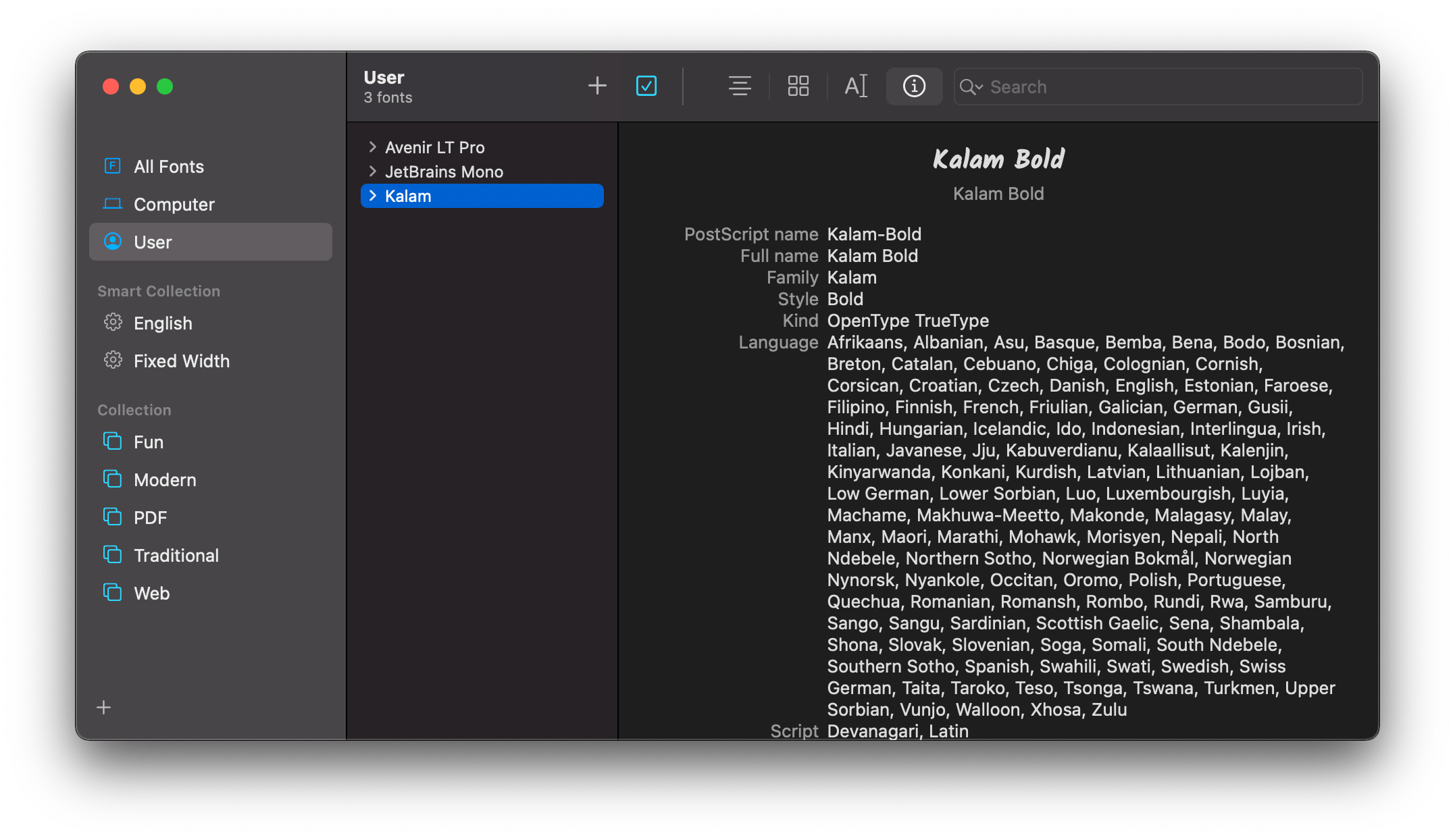Expand Avenir LT Pro to show styles

[x=374, y=147]
